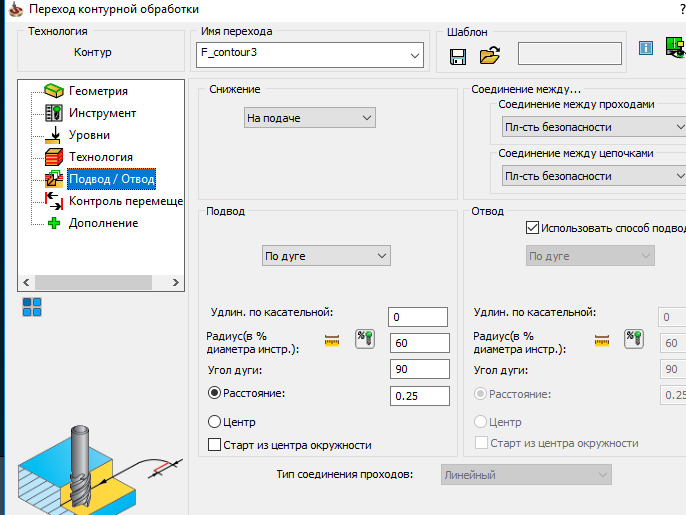
Task: Open template with the folder icon
Action: click(x=489, y=56)
